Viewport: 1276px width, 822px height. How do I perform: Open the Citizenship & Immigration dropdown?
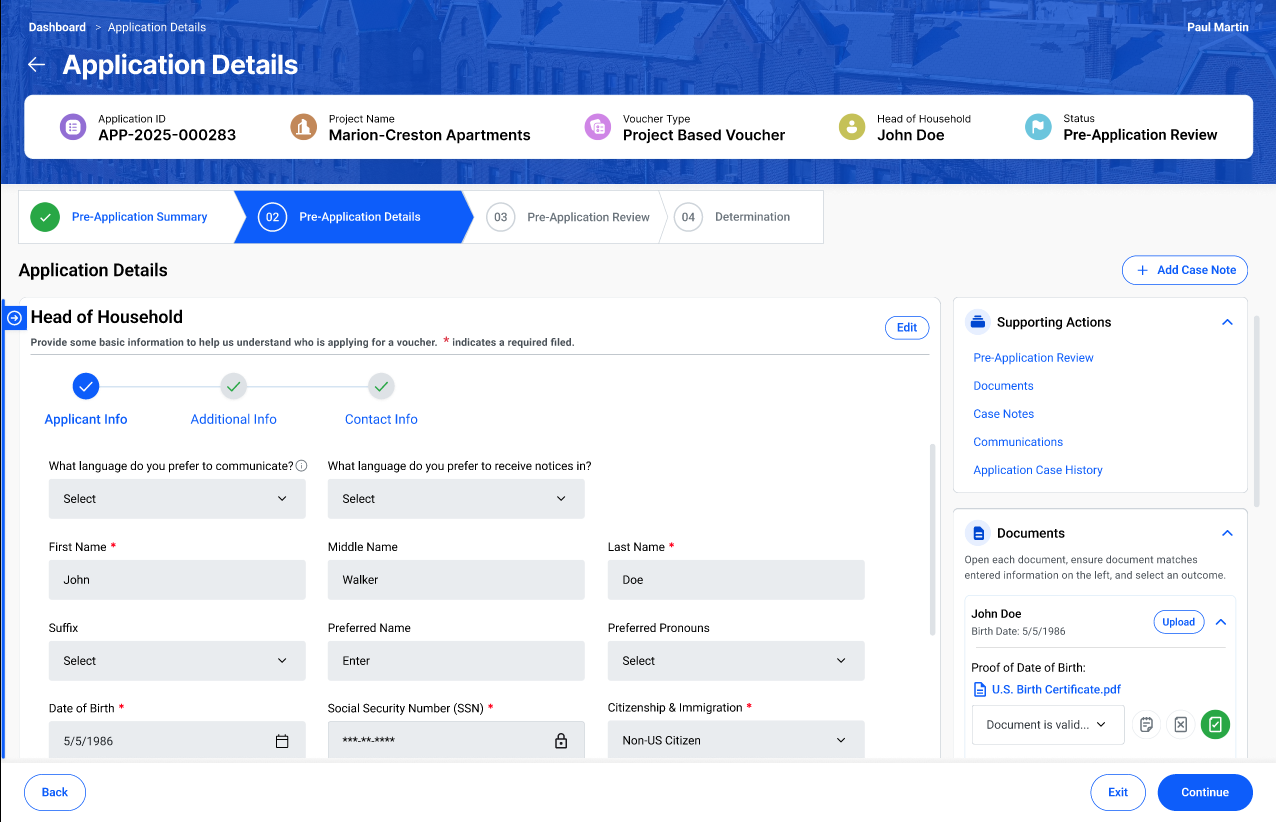point(735,741)
